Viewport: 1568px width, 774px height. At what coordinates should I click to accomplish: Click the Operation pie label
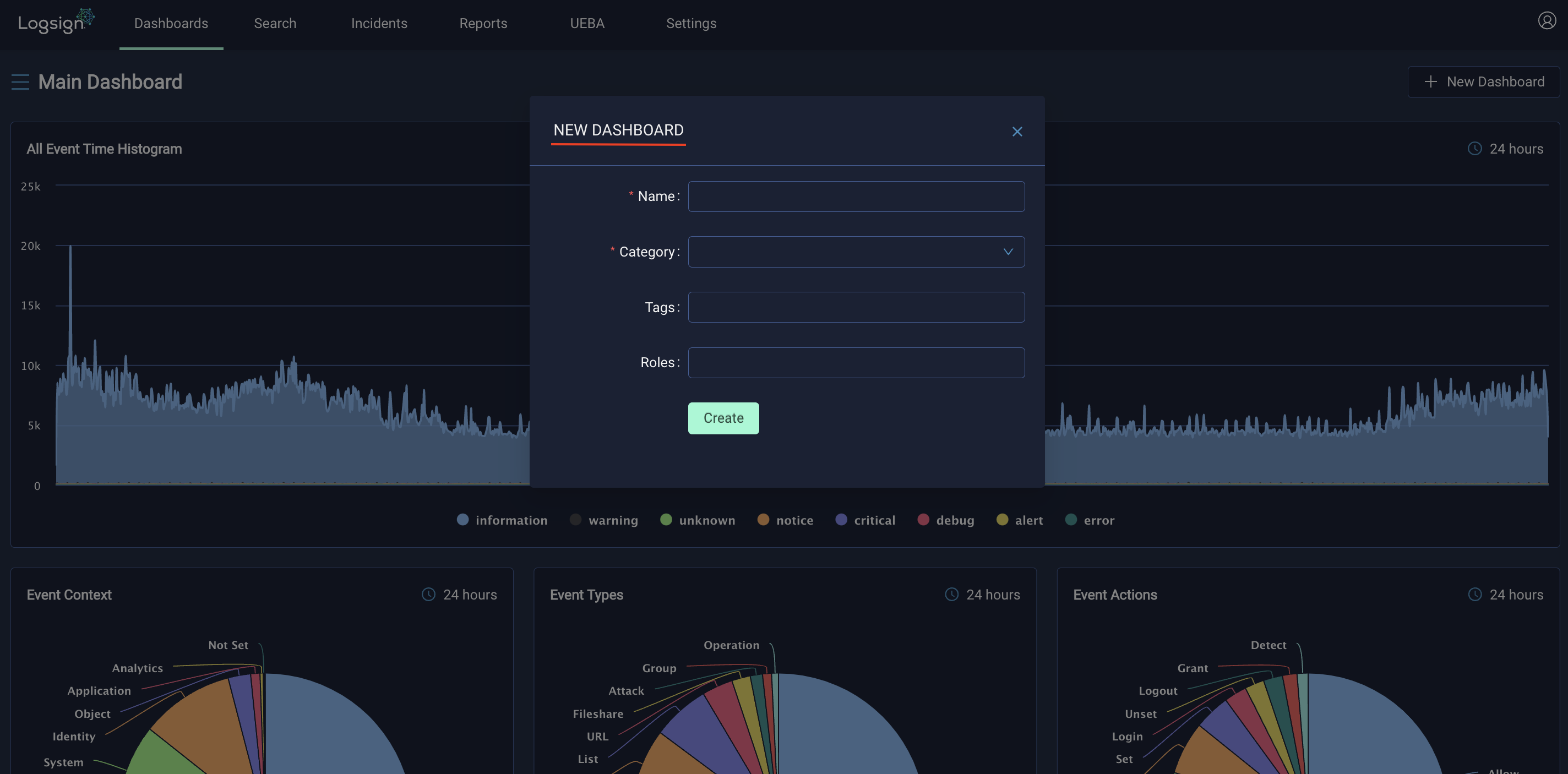[732, 645]
